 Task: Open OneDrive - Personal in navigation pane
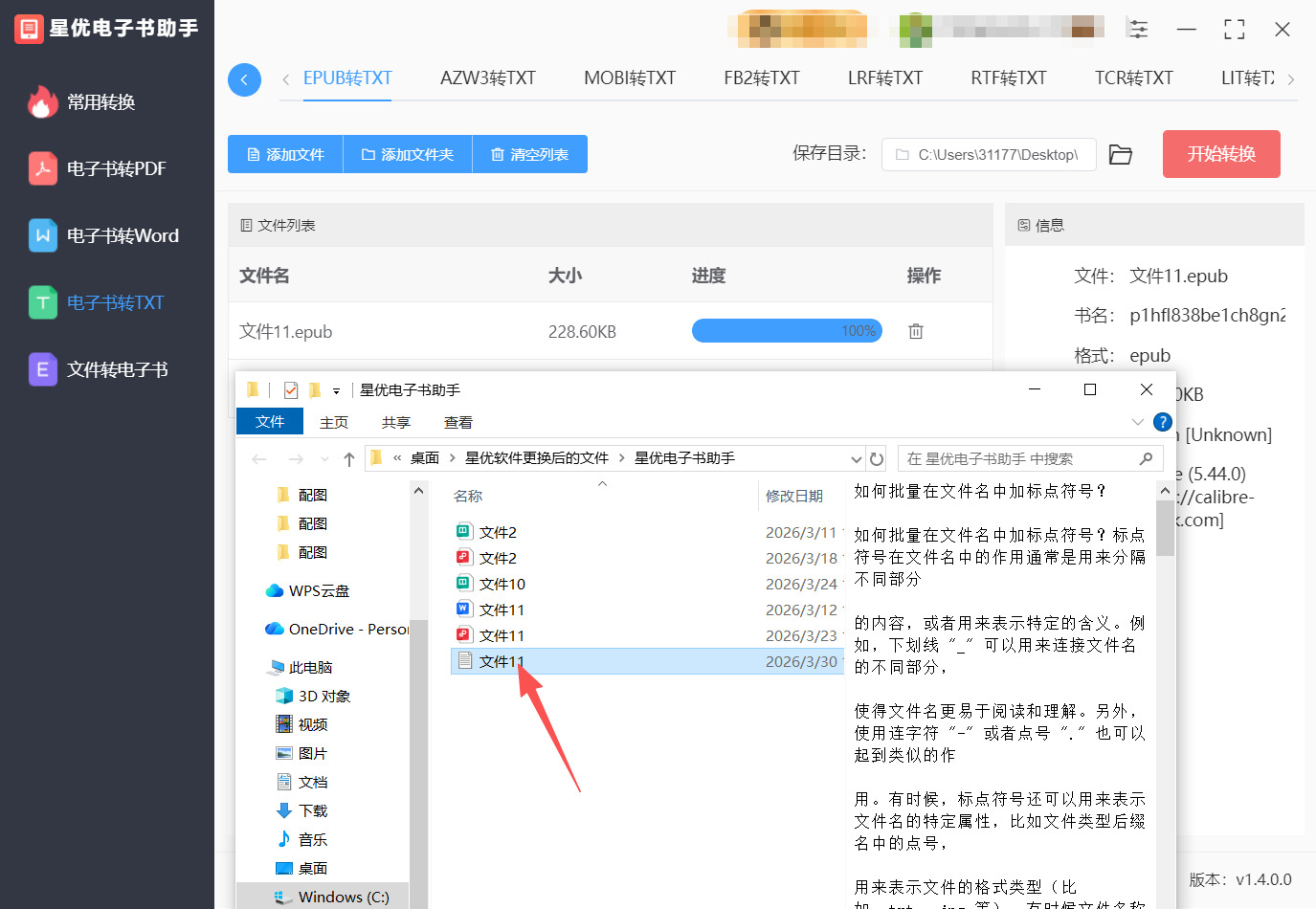point(337,630)
